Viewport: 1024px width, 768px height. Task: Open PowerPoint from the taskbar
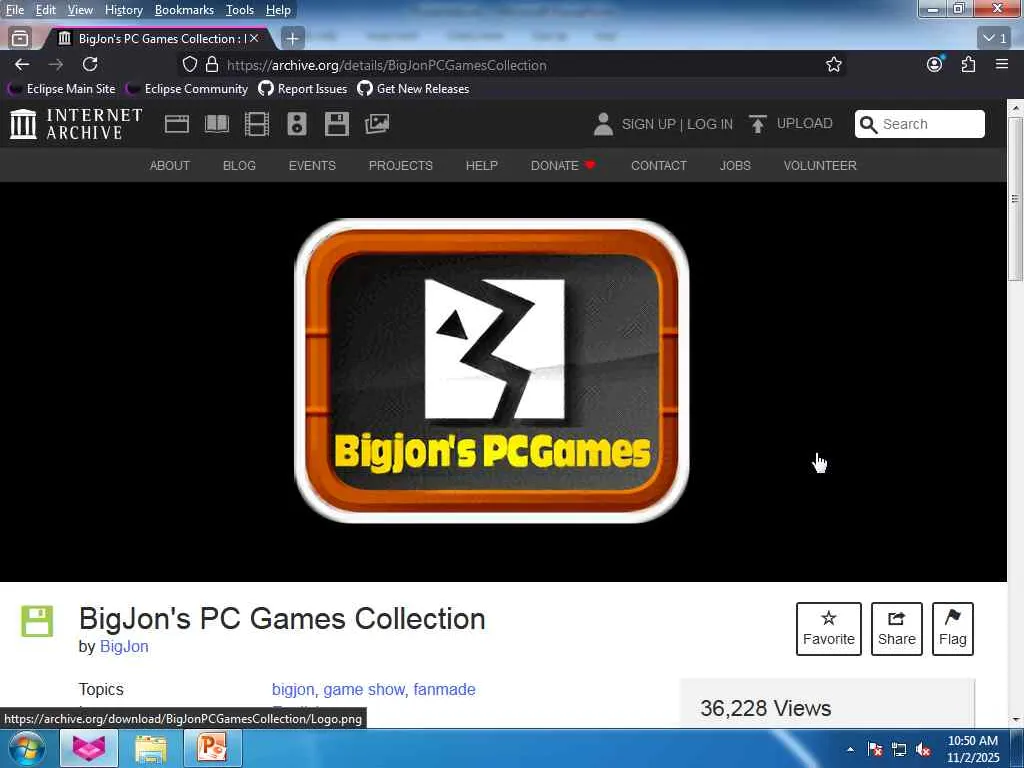(x=213, y=748)
